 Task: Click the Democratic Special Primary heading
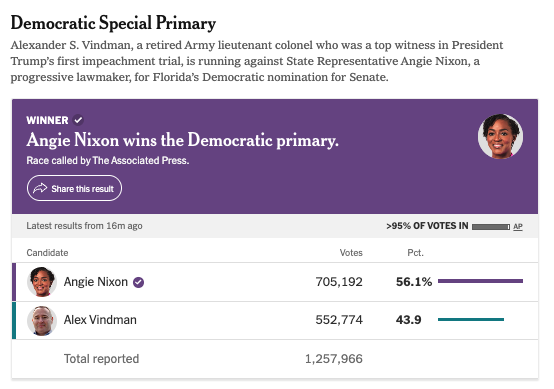(x=113, y=23)
